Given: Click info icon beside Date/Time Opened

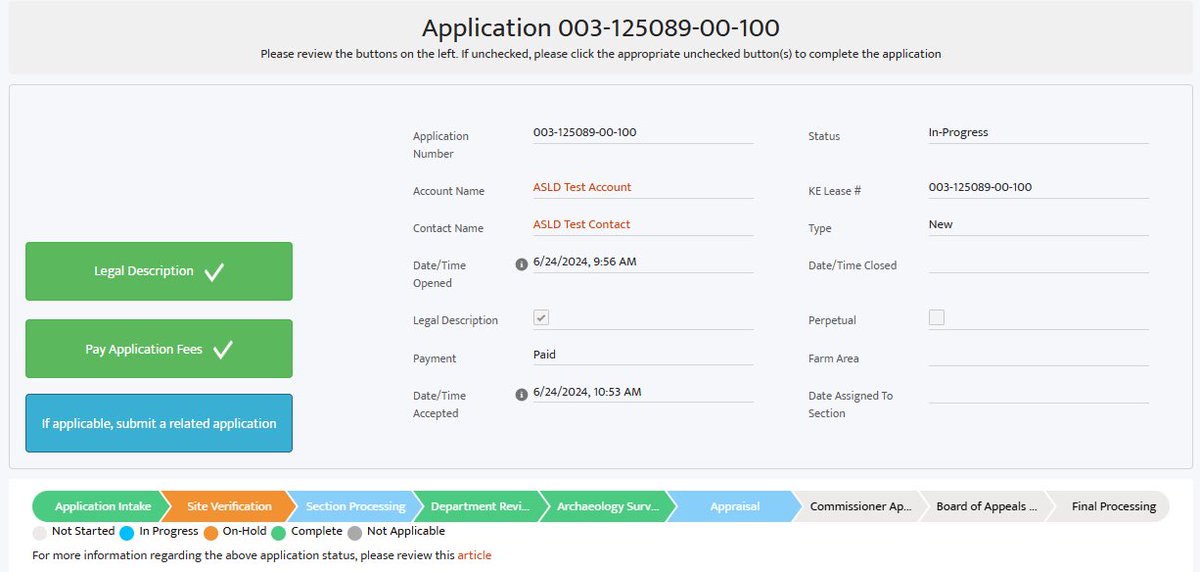Looking at the screenshot, I should coord(520,265).
